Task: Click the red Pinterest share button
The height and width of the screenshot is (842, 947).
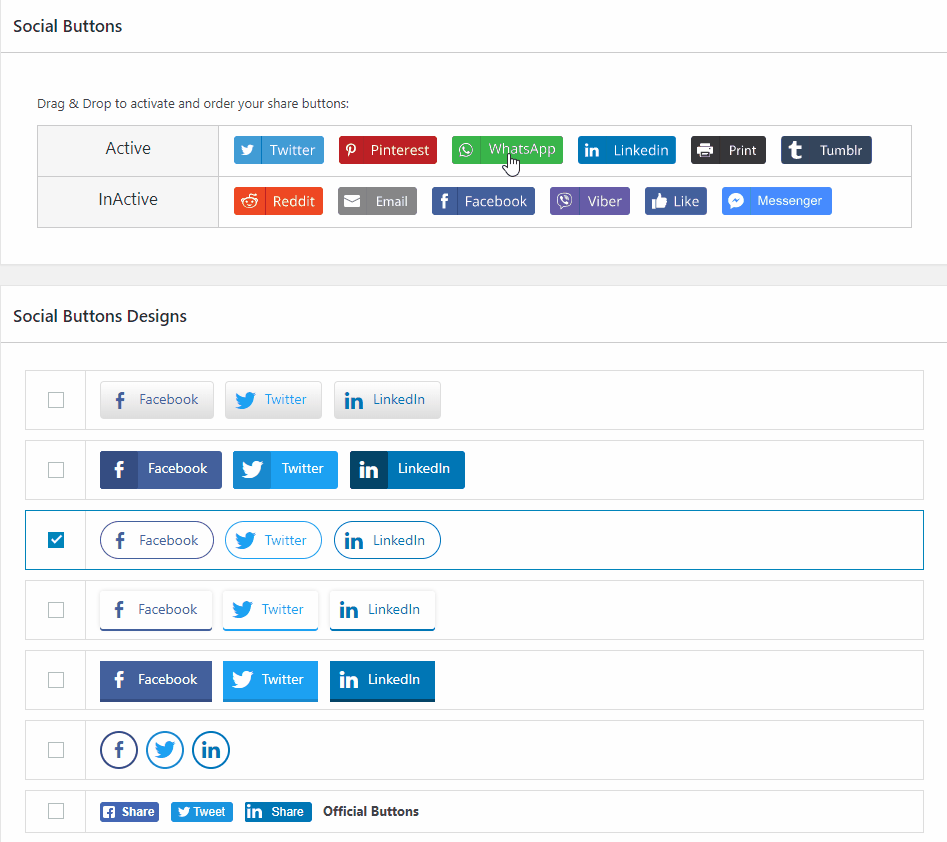Action: 388,150
